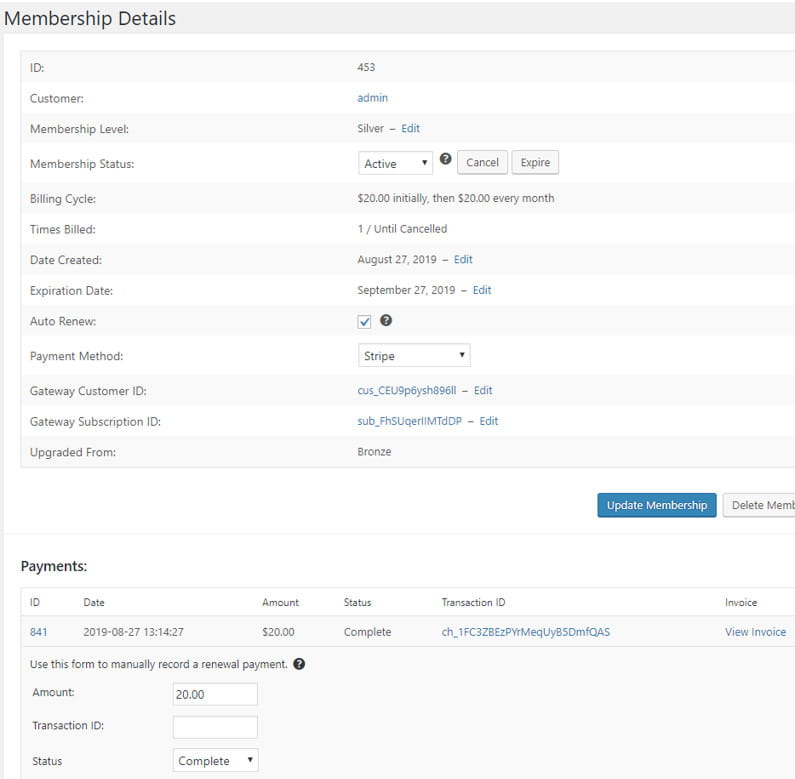Viewport: 795px width, 779px height.
Task: Edit the Gateway Subscription ID
Action: [489, 421]
